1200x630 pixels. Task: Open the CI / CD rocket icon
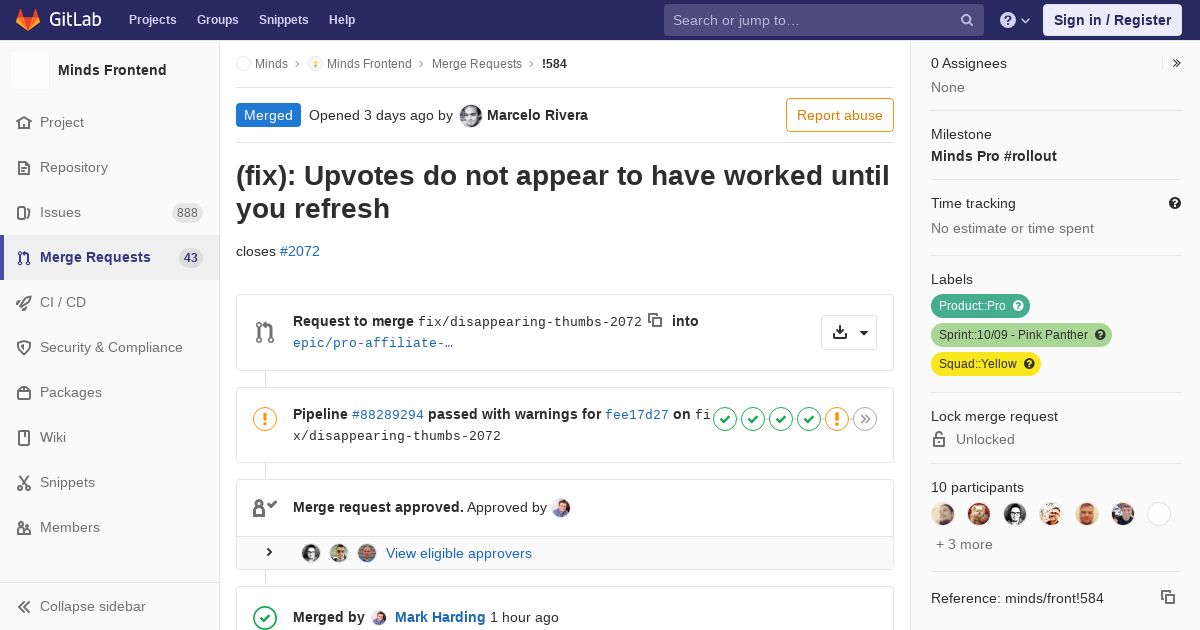tap(24, 302)
